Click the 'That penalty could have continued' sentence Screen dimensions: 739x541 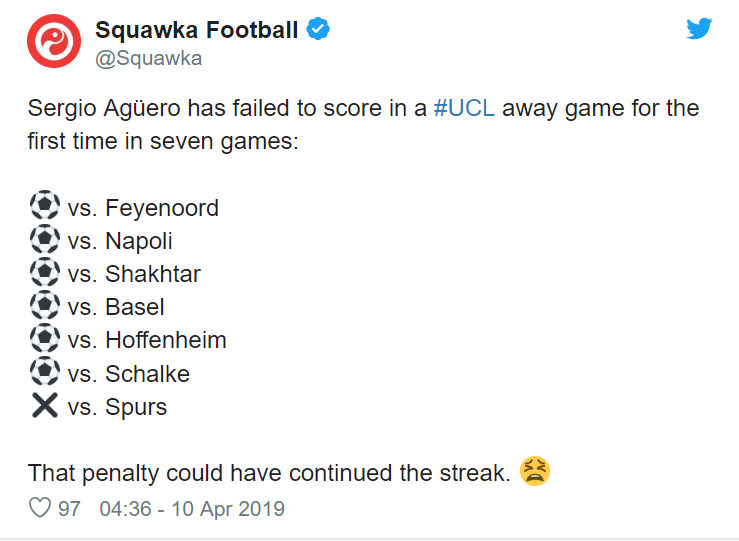coord(269,473)
